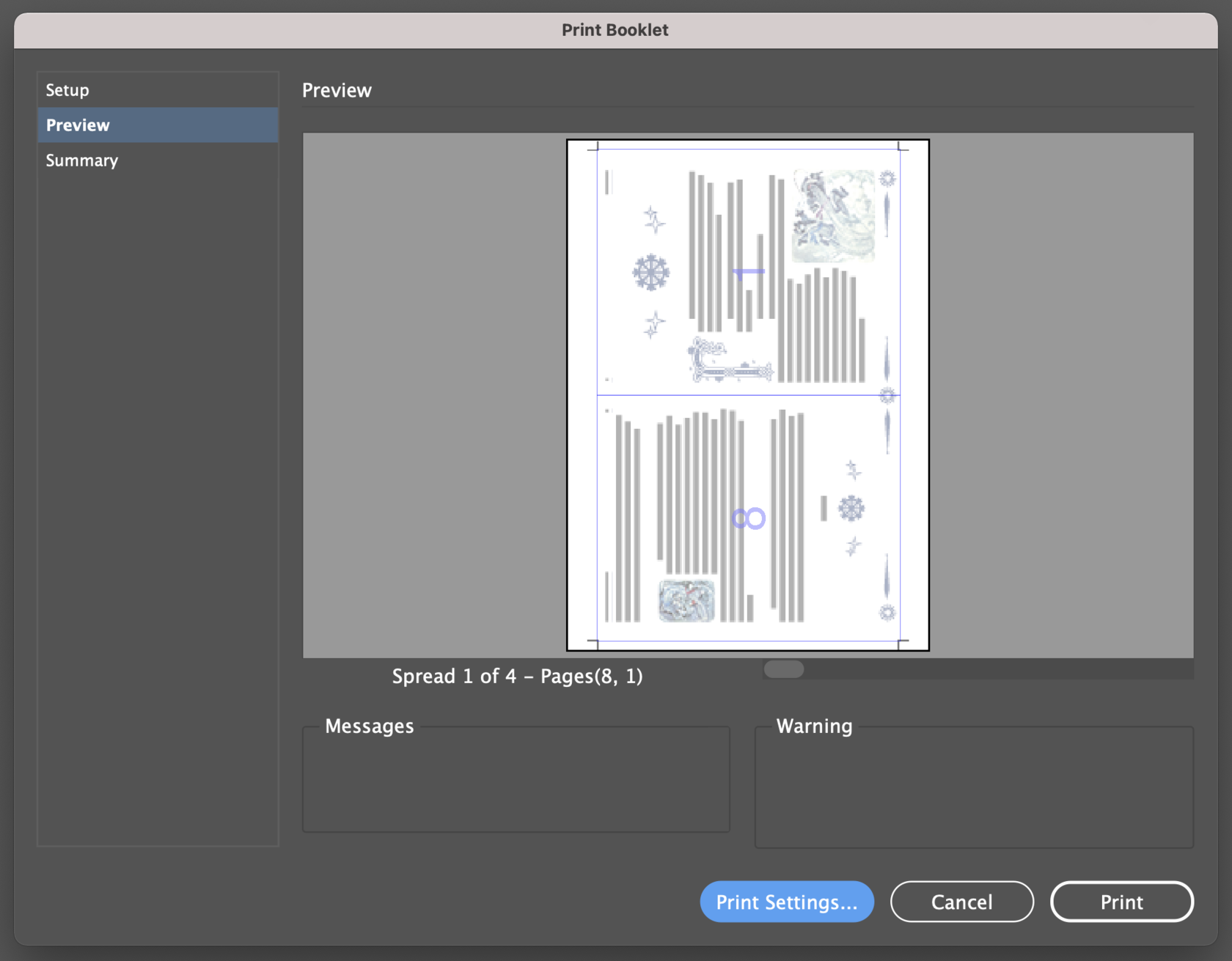
Task: Click inside the Warning box
Action: coord(973,787)
